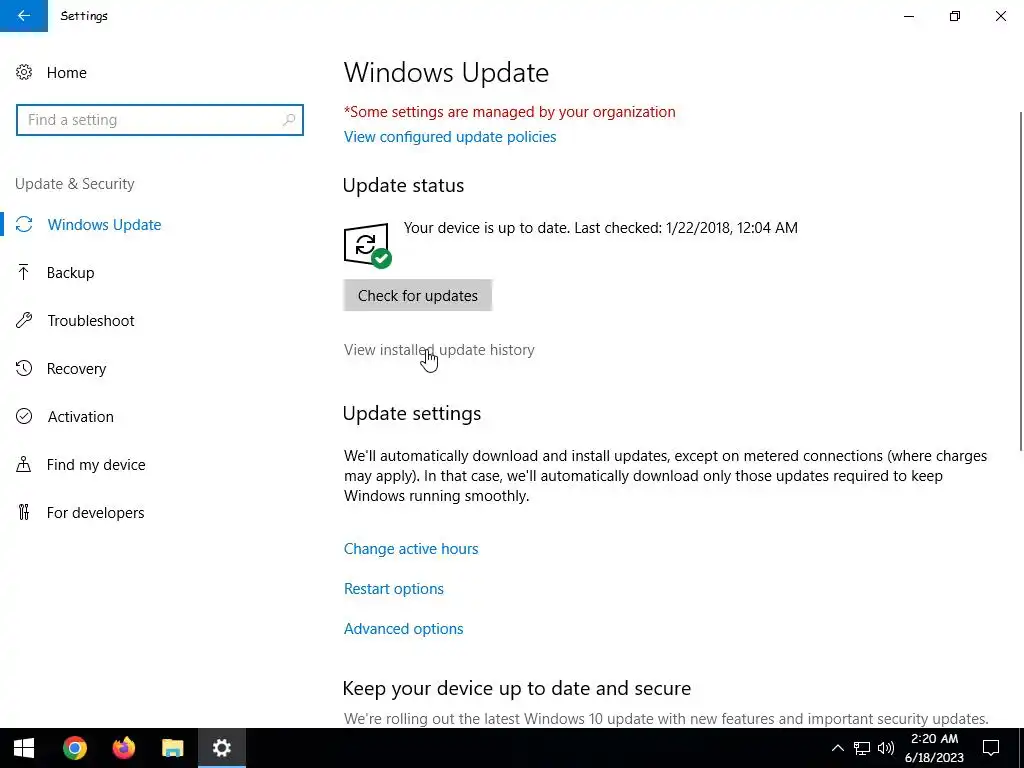Click the Windows Update sync arrows sidebar icon
The image size is (1024, 768).
[x=24, y=225]
